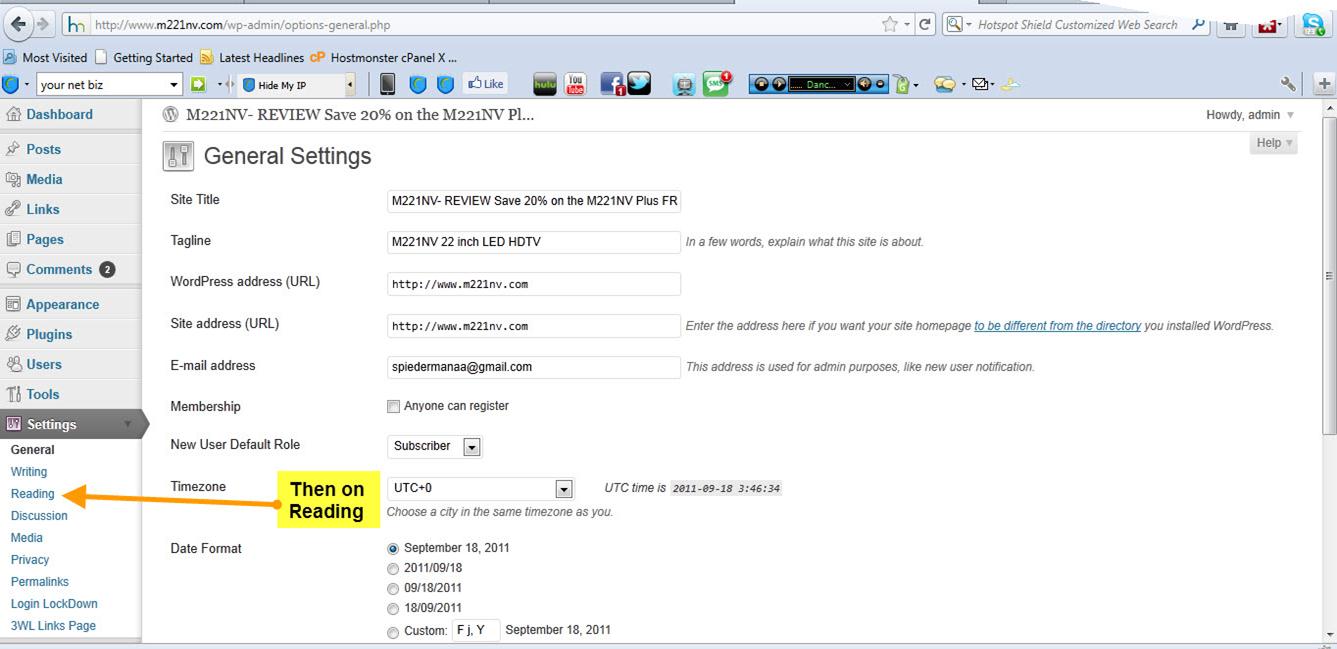The image size is (1337, 649).
Task: Open the Permalinks settings link
Action: (x=39, y=582)
